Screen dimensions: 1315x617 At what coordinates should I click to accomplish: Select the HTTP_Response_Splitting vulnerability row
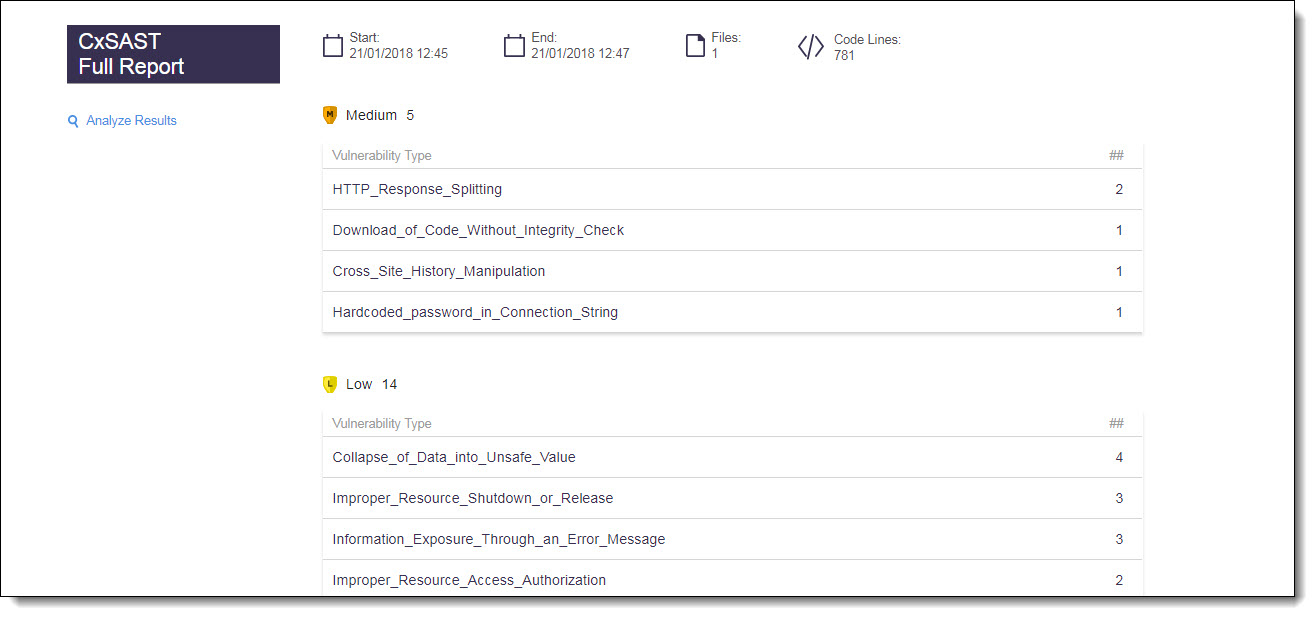(x=733, y=189)
